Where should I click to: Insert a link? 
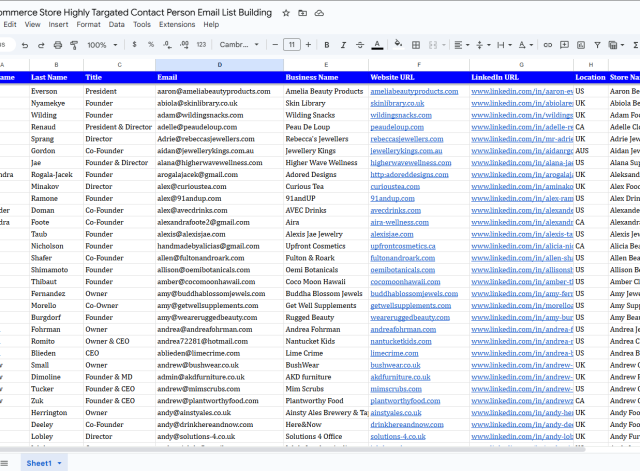click(x=548, y=45)
